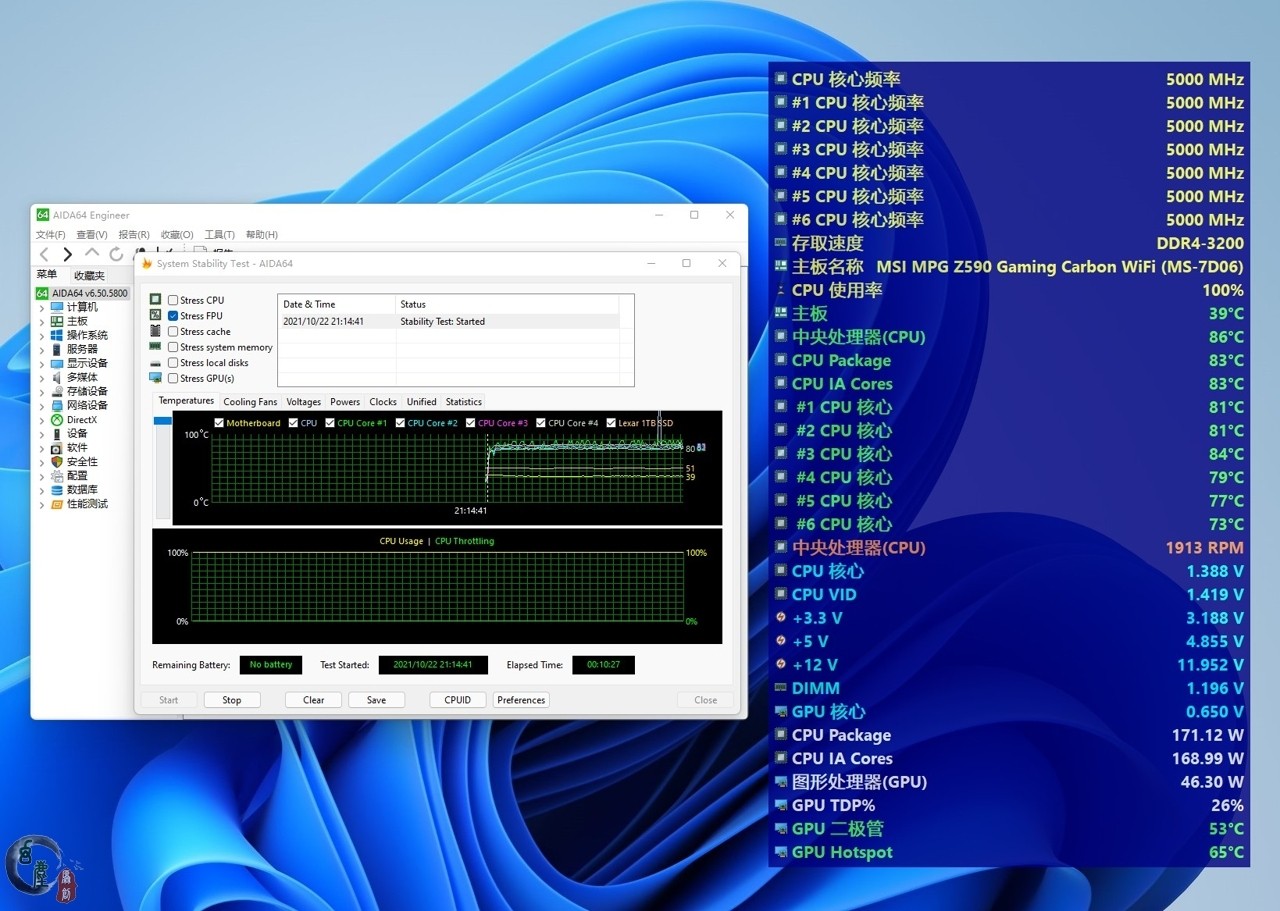
Task: Click the shield icon beside 安全性
Action: [57, 461]
